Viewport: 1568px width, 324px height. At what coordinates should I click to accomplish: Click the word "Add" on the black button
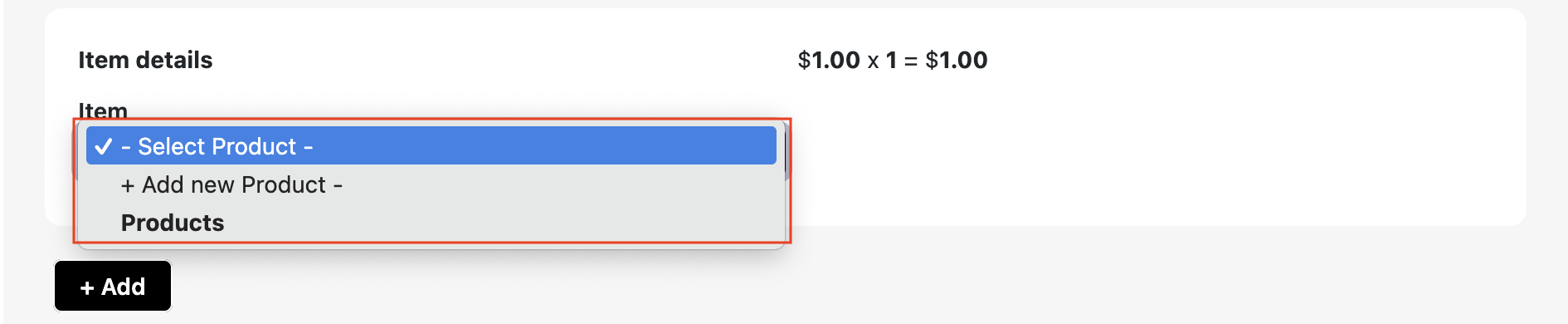click(x=124, y=287)
